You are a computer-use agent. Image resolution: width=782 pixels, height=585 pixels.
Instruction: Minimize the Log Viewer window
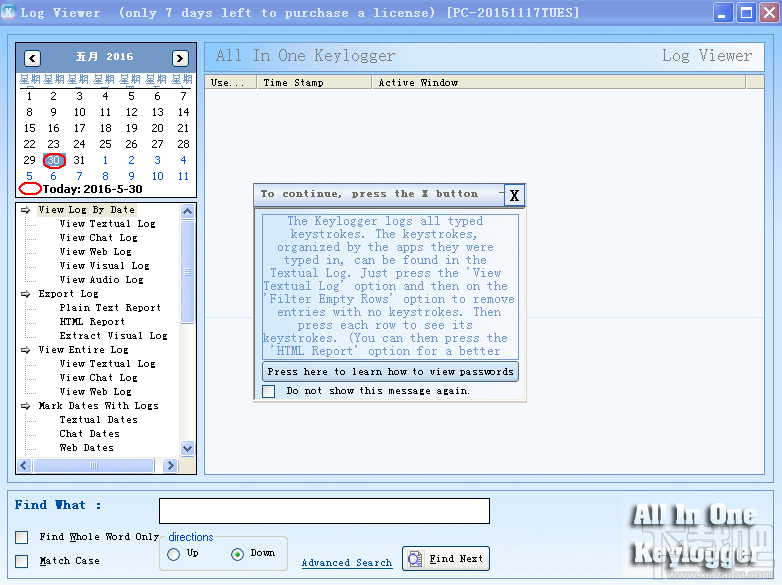click(x=722, y=12)
